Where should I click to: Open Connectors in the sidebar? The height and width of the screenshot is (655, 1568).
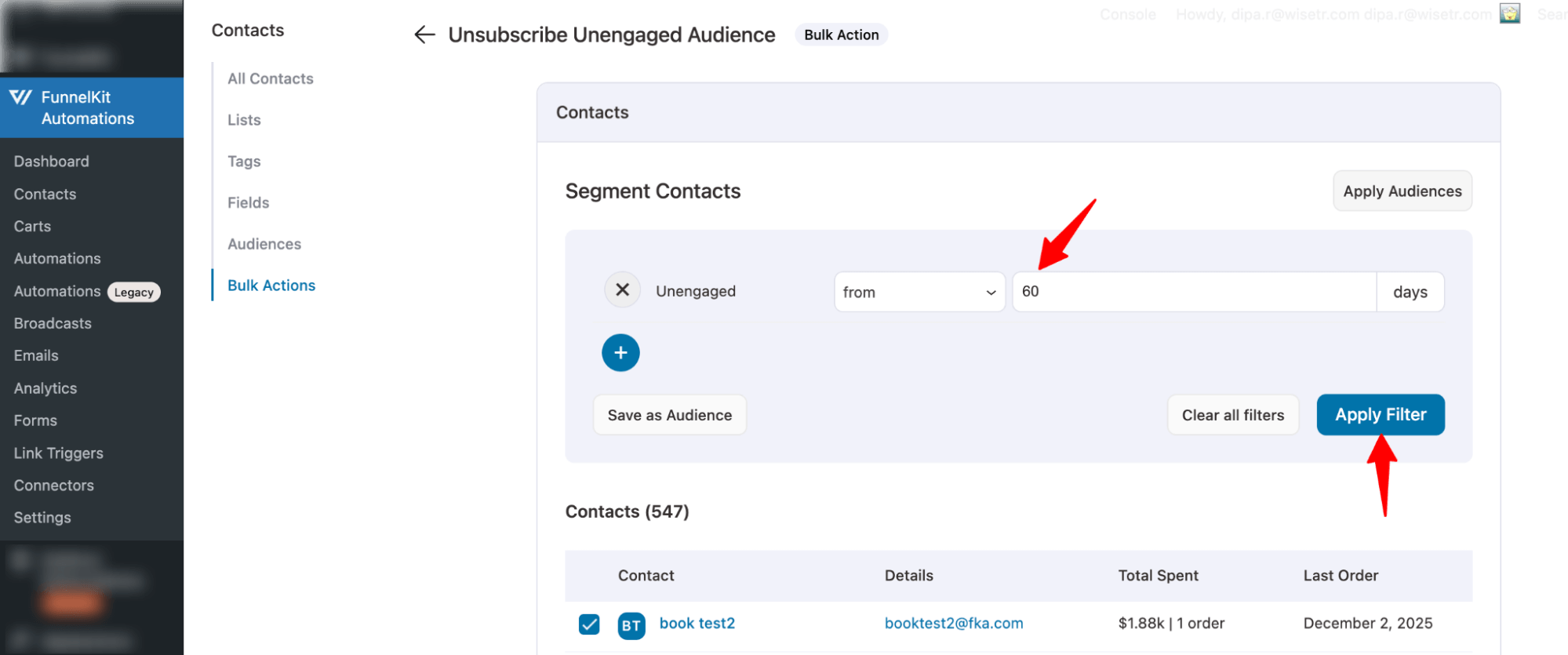pos(53,486)
